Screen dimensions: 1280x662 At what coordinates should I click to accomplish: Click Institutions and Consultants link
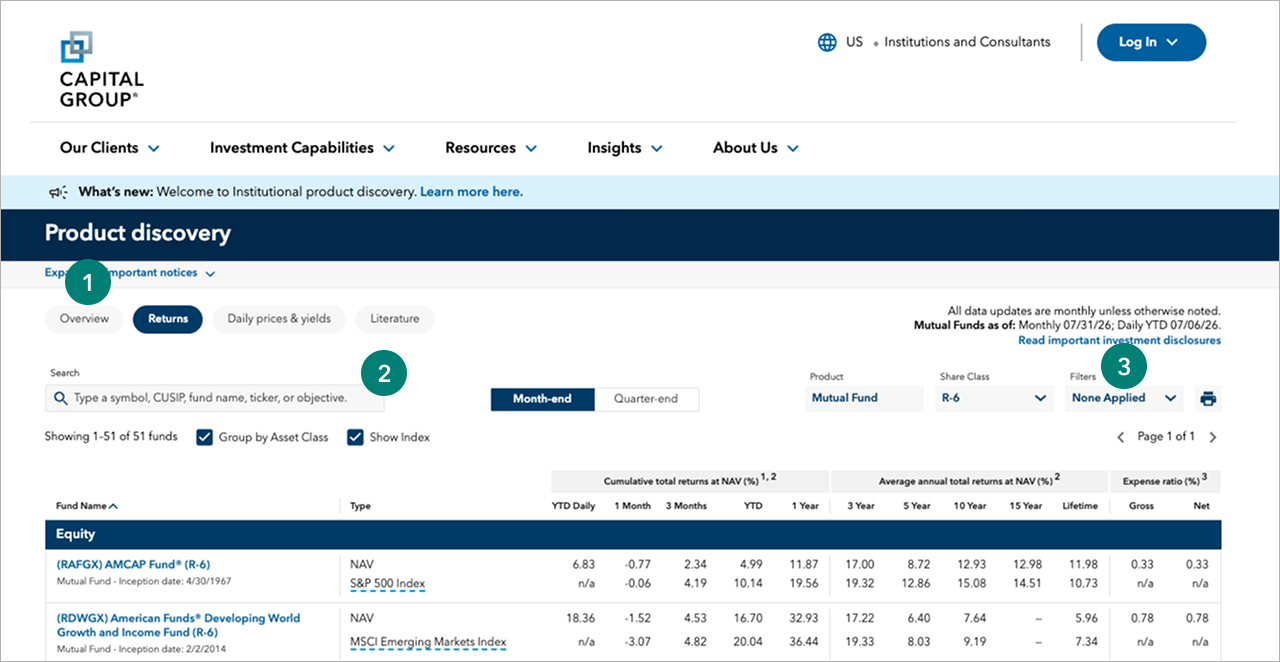[x=967, y=42]
